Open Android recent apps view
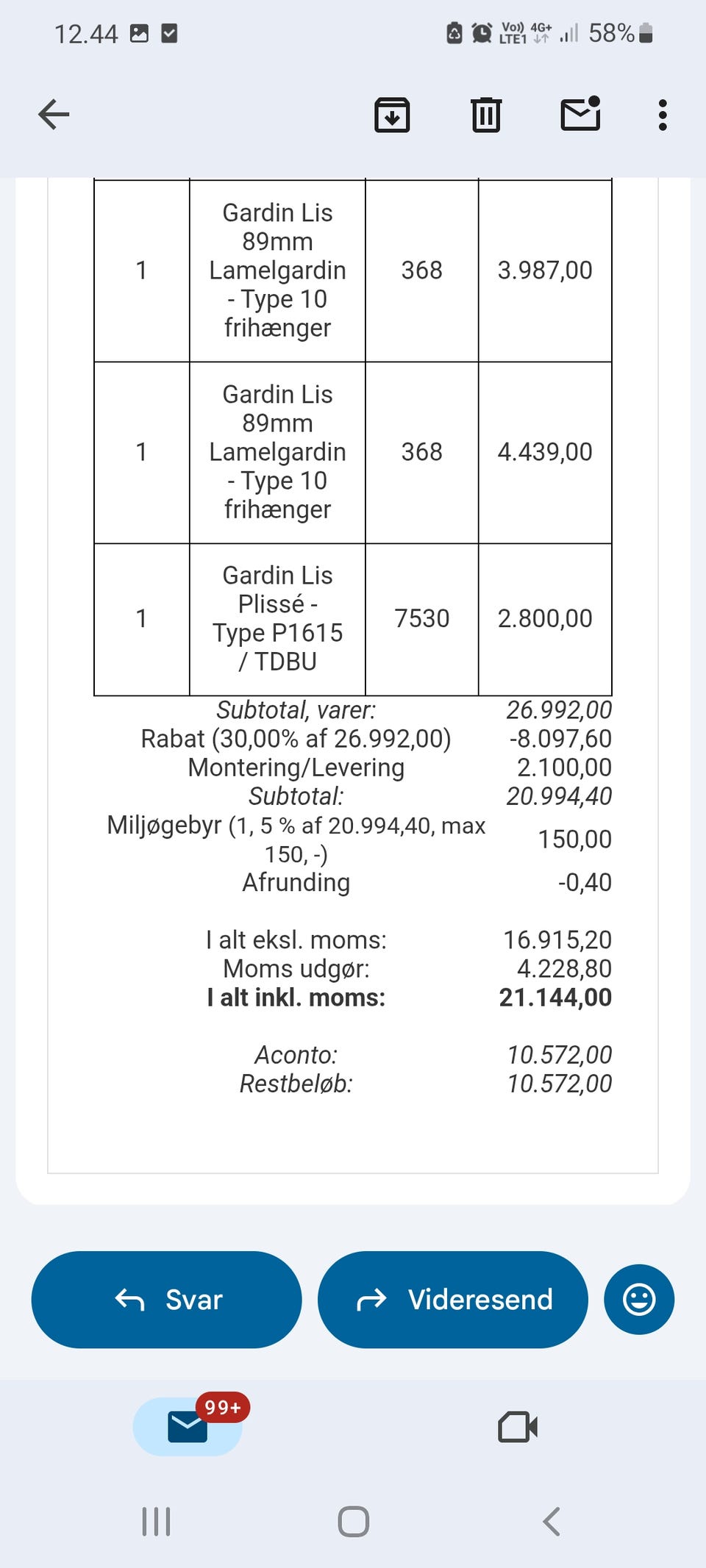 [x=156, y=1521]
